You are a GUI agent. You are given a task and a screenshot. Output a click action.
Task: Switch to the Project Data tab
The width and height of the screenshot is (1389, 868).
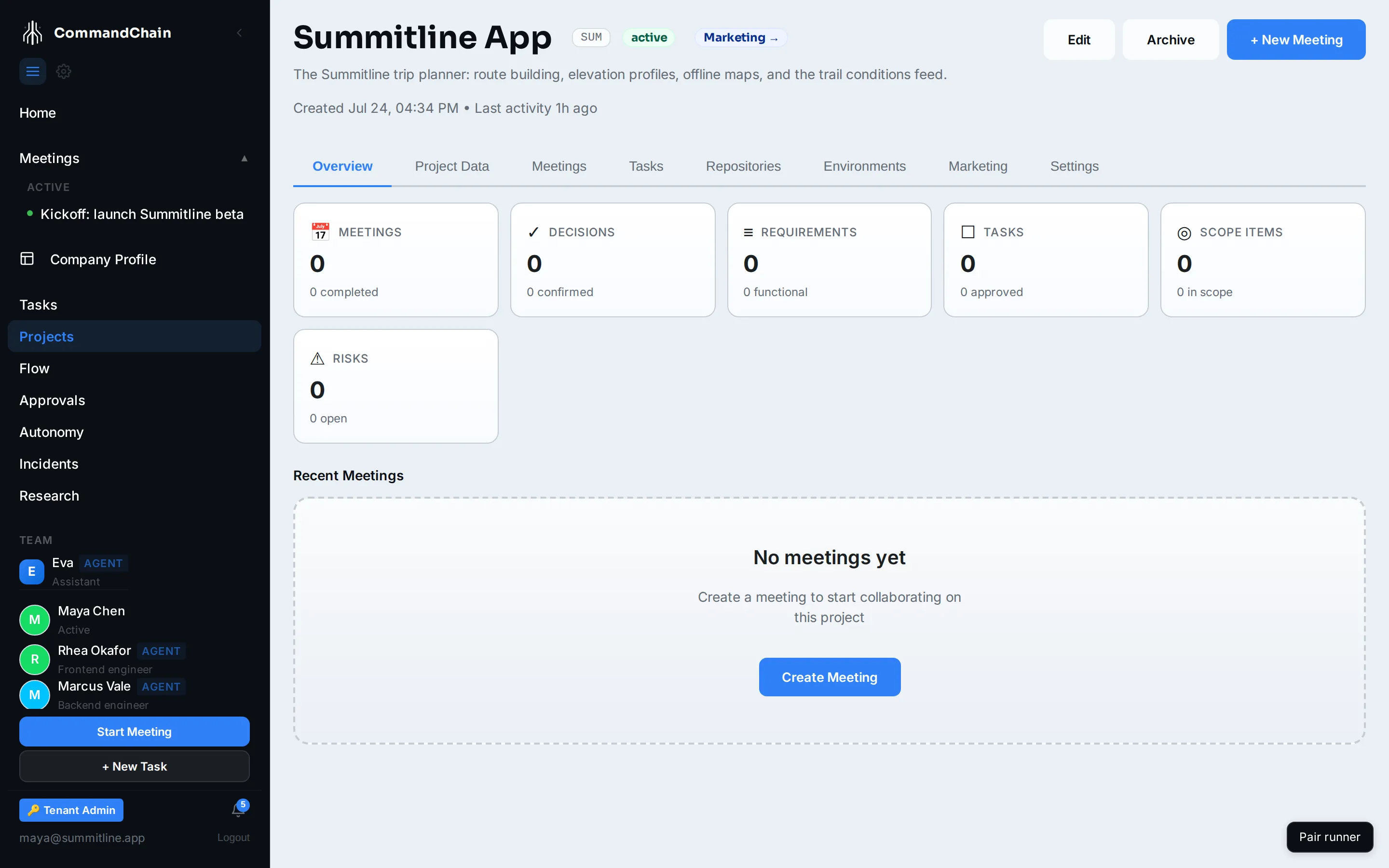pyautogui.click(x=452, y=166)
